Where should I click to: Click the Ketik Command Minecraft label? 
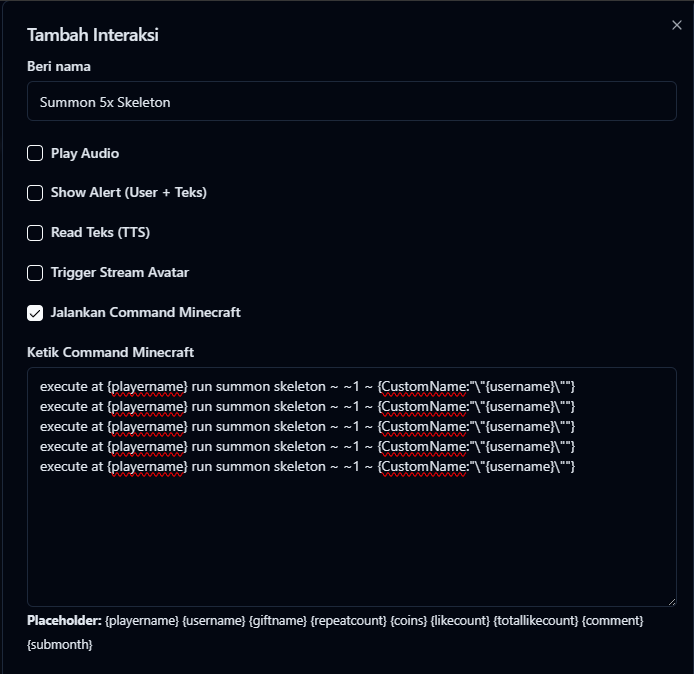point(110,352)
